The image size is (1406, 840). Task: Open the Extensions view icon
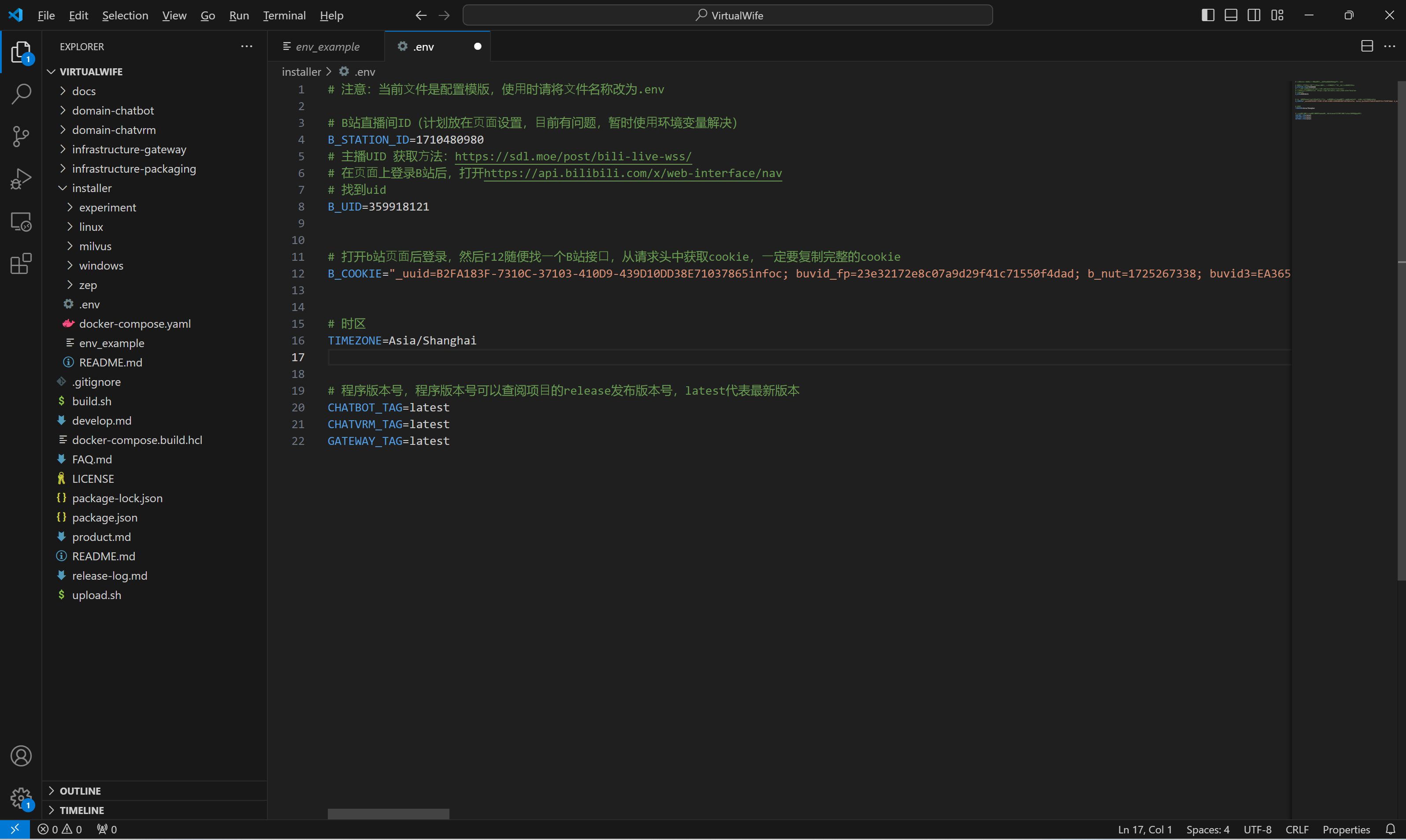tap(21, 264)
